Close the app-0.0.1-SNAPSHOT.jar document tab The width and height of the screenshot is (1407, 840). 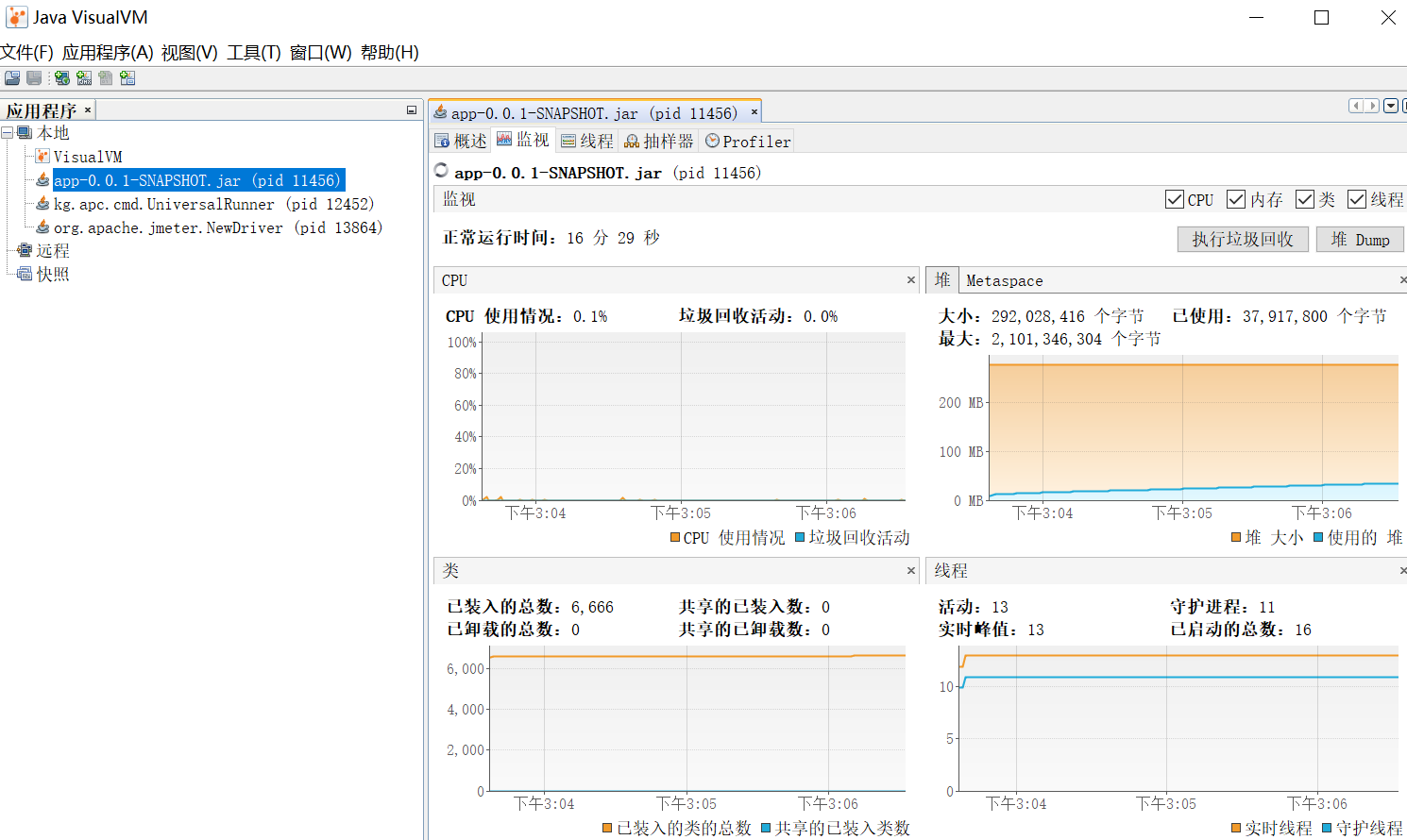point(754,112)
